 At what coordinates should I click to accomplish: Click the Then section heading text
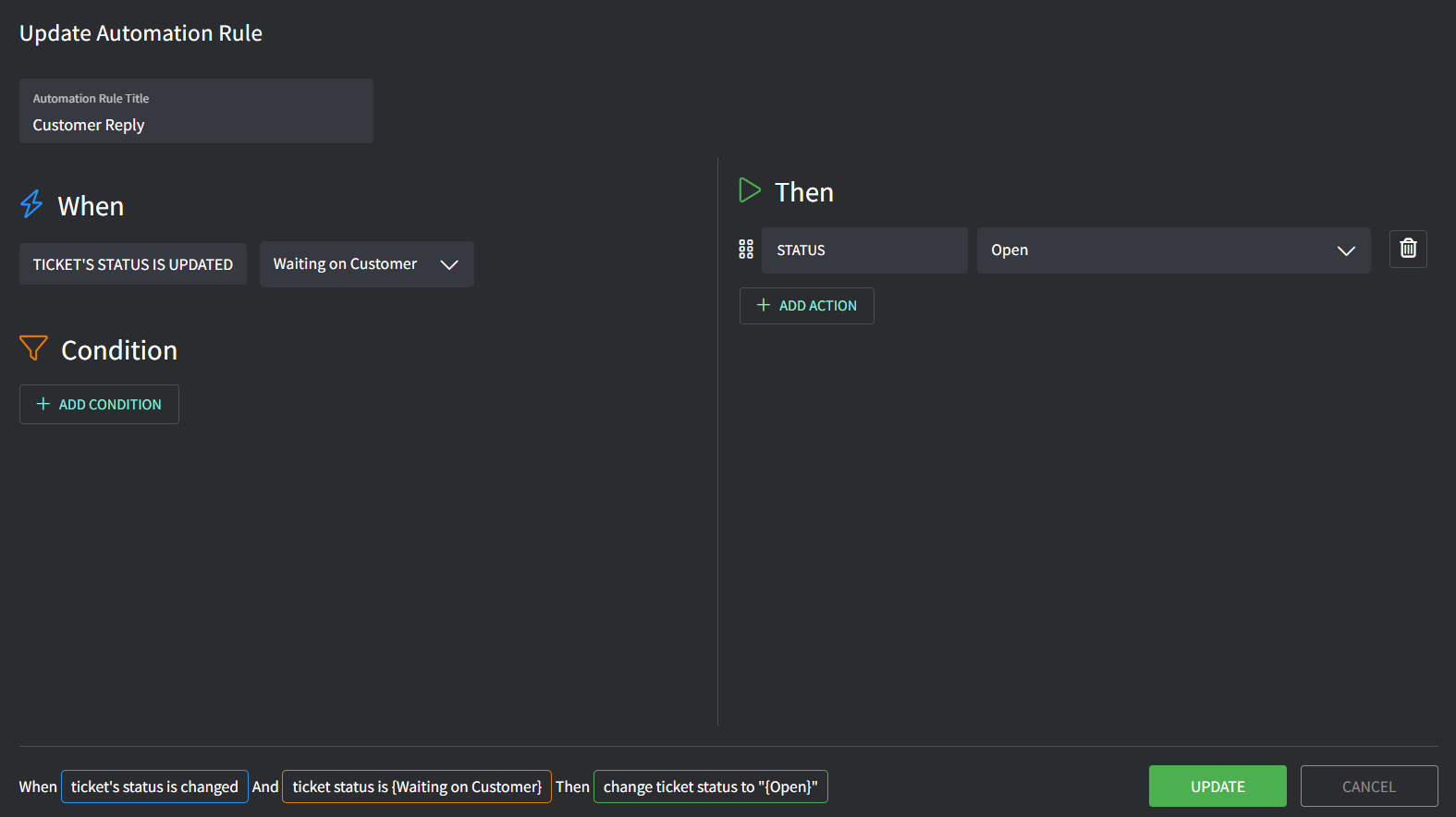804,192
